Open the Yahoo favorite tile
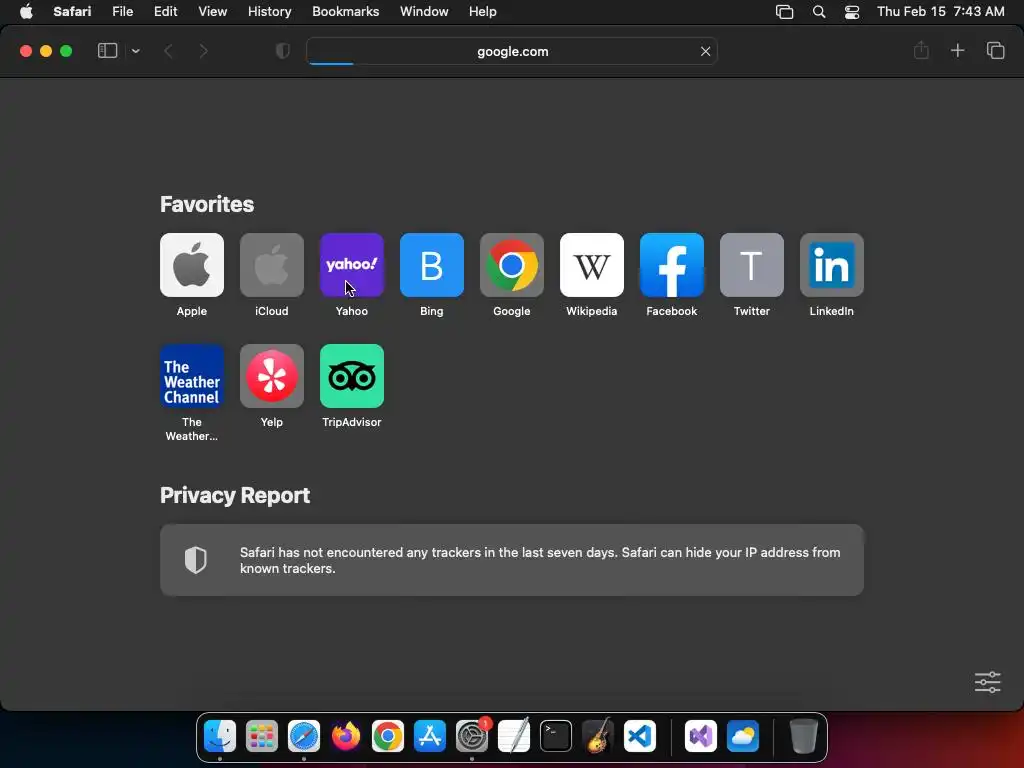The width and height of the screenshot is (1024, 768). 351,265
